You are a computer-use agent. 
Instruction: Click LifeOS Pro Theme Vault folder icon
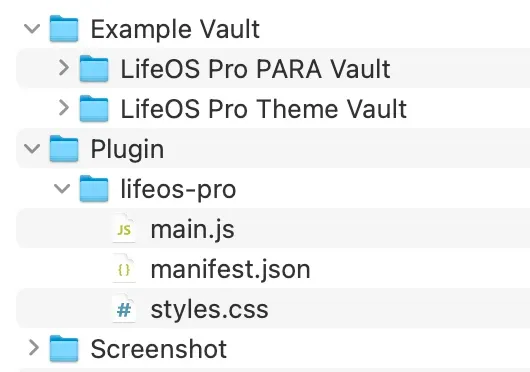point(94,108)
